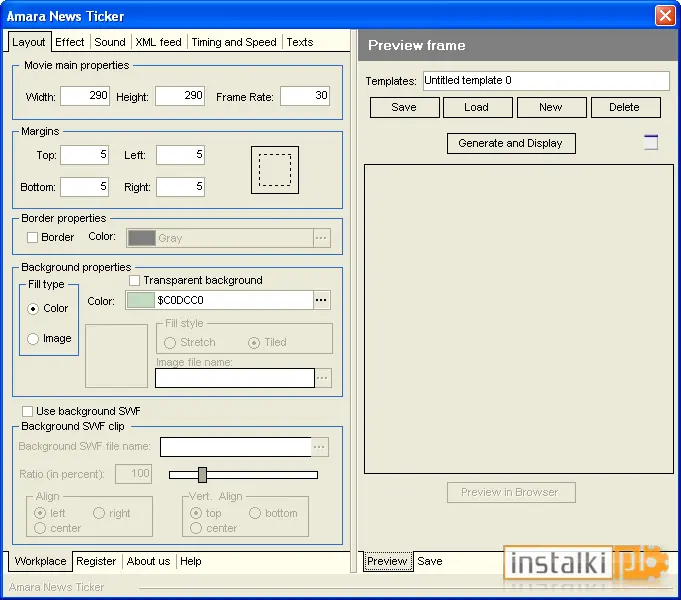Select center vertical align radio
Image resolution: width=681 pixels, height=600 pixels.
tap(196, 528)
